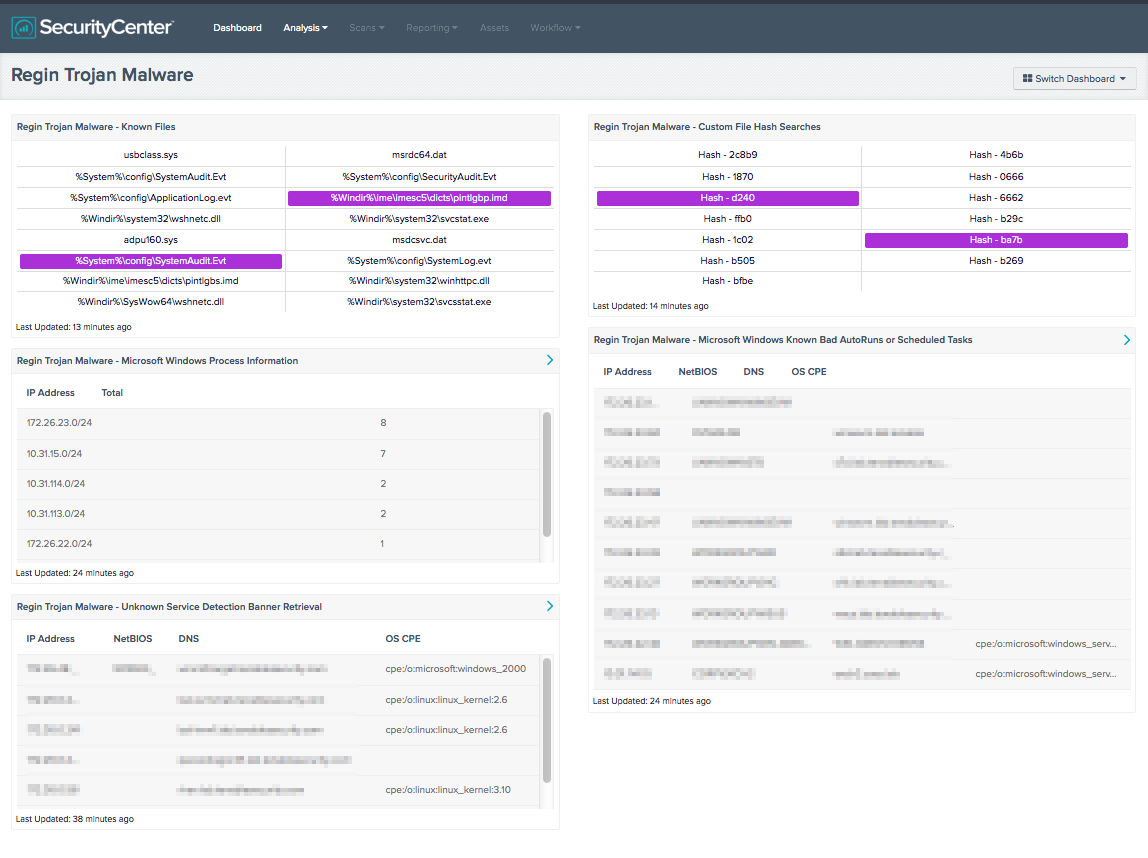1148x858 pixels.
Task: Click highlighted Hash - d240 cell
Action: pyautogui.click(x=728, y=198)
